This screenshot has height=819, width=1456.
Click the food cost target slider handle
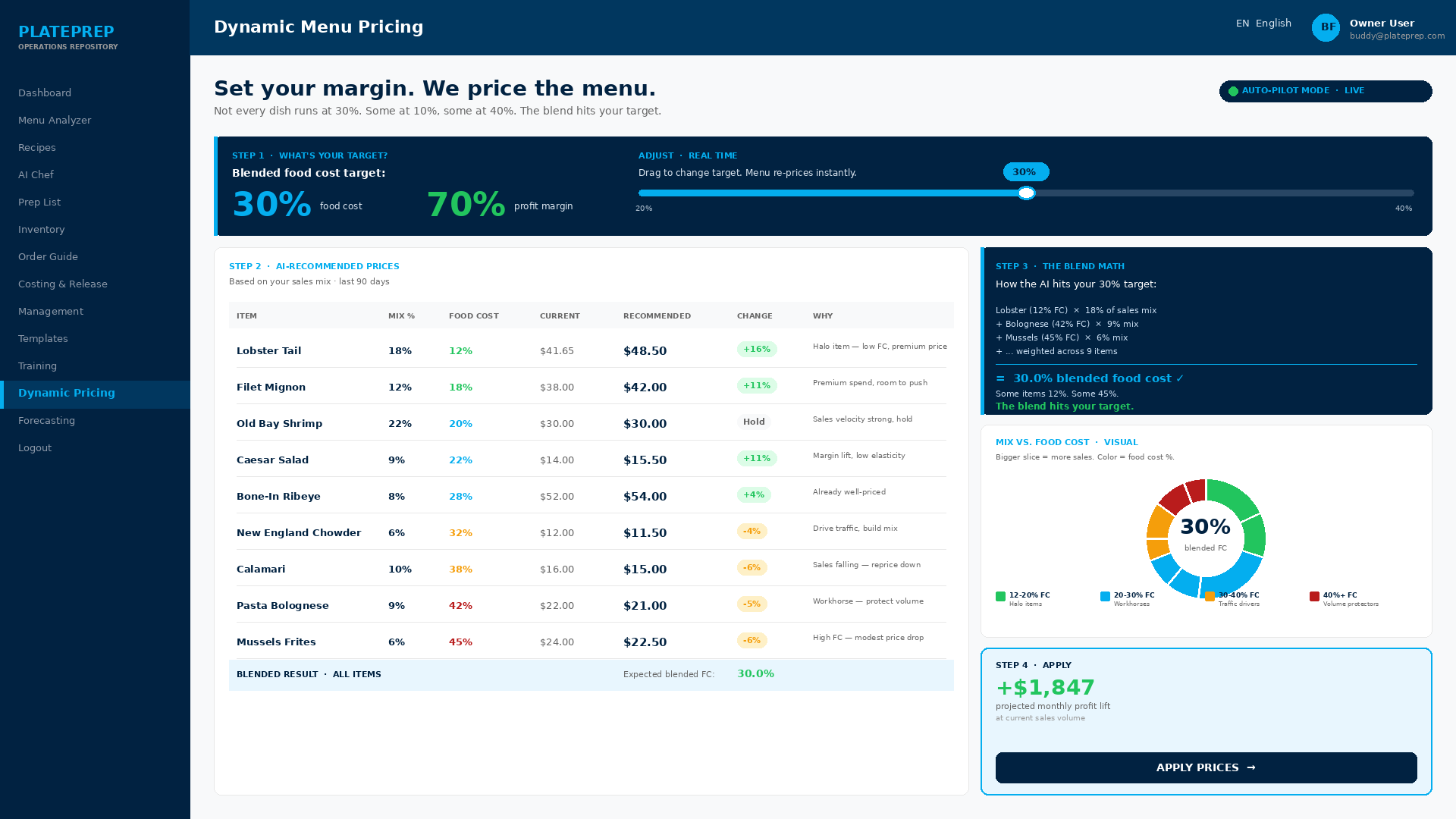pyautogui.click(x=1026, y=193)
